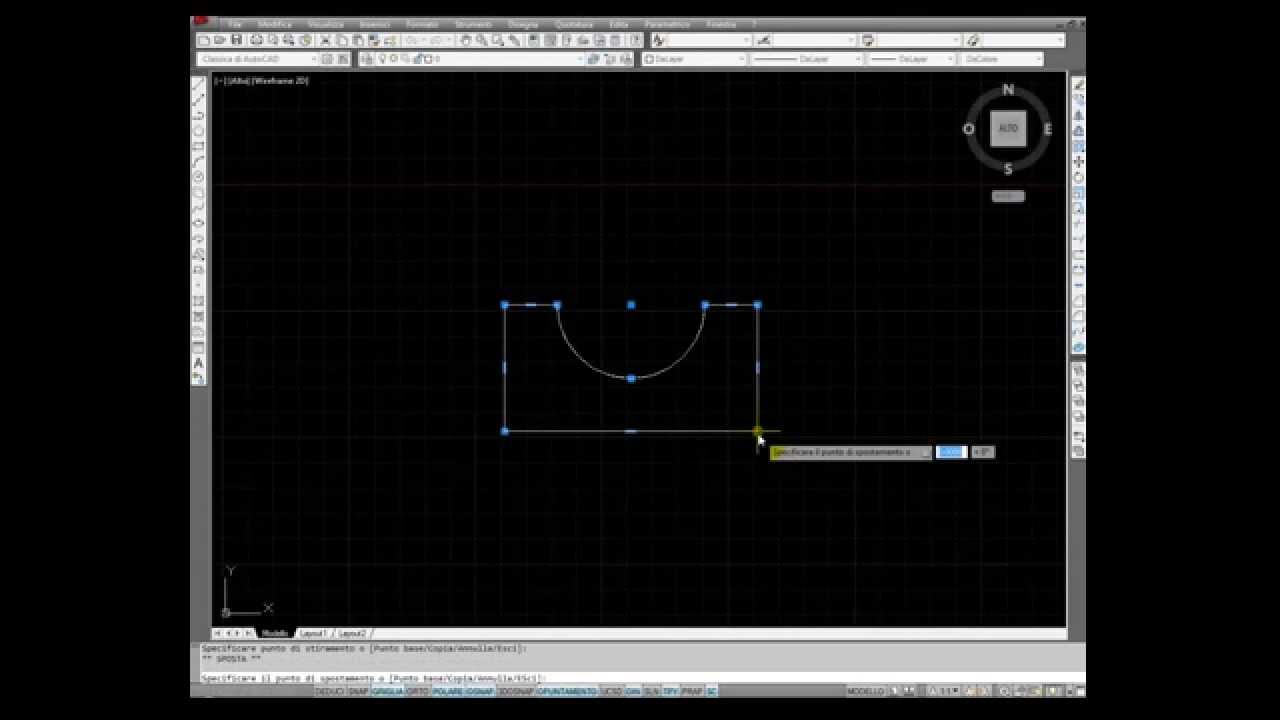Open the DaLayer color dropdown
This screenshot has height=720, width=1280.
(x=694, y=59)
